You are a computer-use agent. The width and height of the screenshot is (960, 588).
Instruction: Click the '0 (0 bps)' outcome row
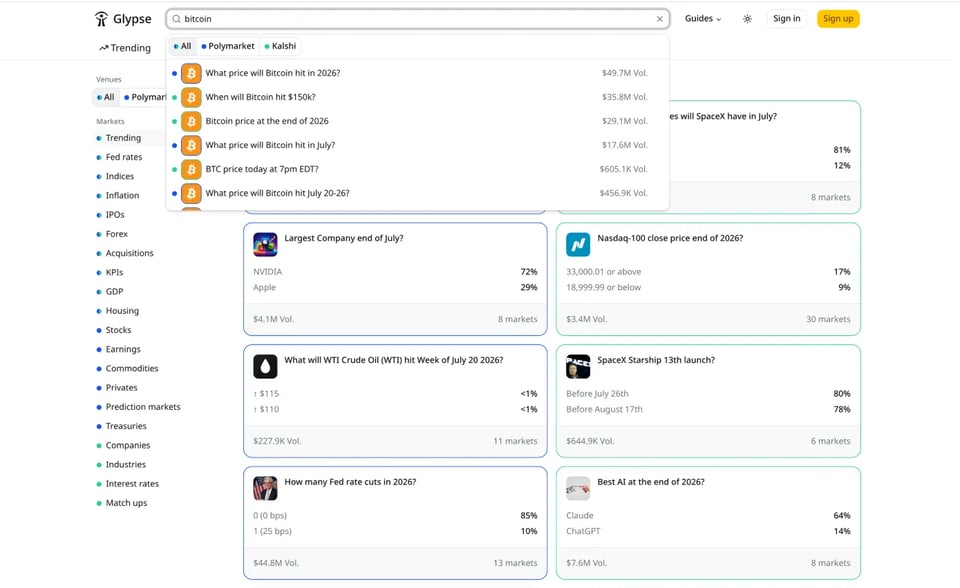(395, 516)
